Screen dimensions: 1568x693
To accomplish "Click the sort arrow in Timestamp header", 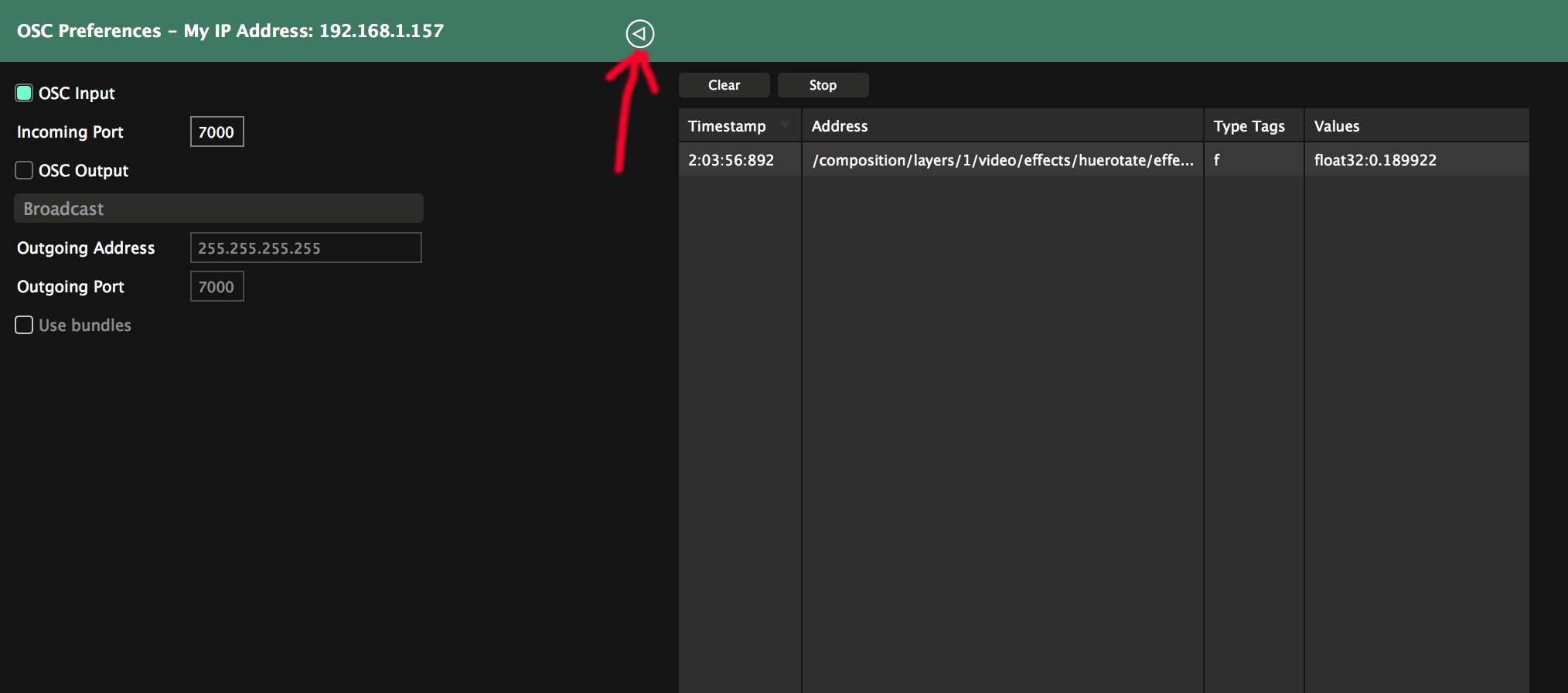I will 785,125.
